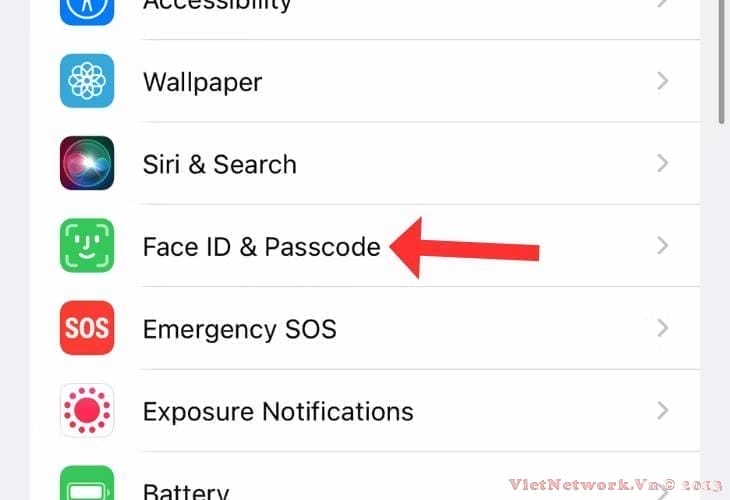Viewport: 730px width, 500px height.
Task: Open Face ID & Passcode text
Action: 261,246
